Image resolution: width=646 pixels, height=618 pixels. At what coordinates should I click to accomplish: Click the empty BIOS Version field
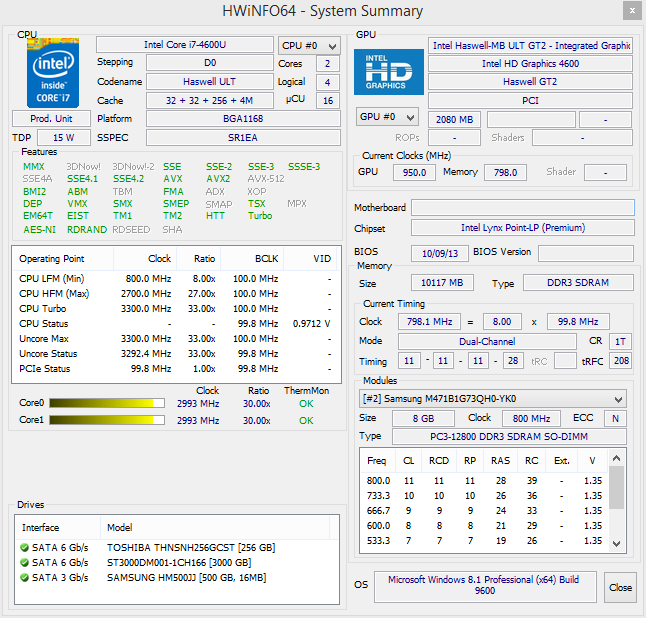[586, 253]
